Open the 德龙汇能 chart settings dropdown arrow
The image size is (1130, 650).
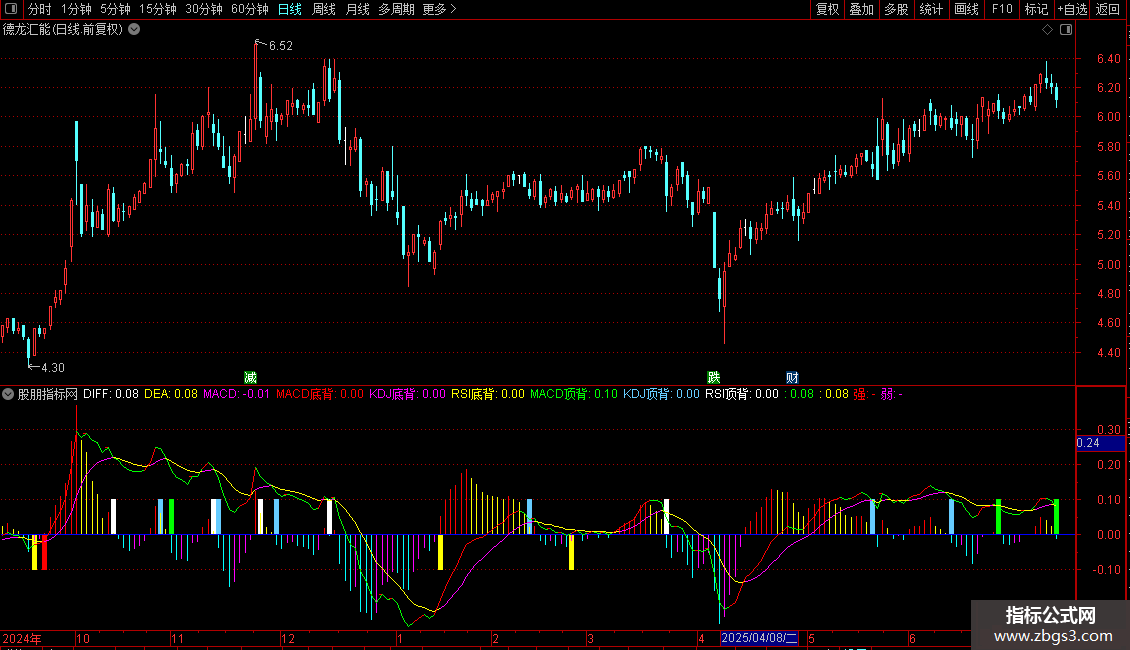(134, 30)
